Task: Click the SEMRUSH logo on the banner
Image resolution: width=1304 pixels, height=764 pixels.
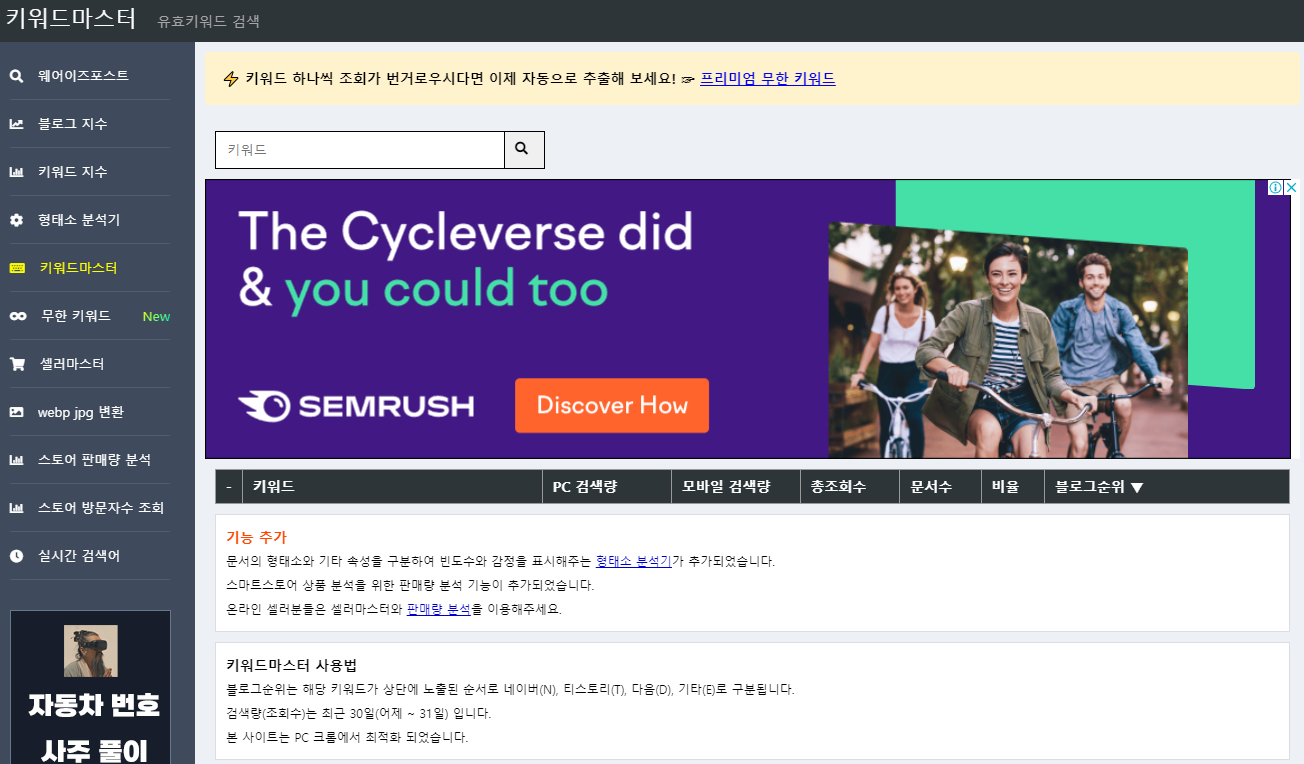Action: [x=356, y=406]
